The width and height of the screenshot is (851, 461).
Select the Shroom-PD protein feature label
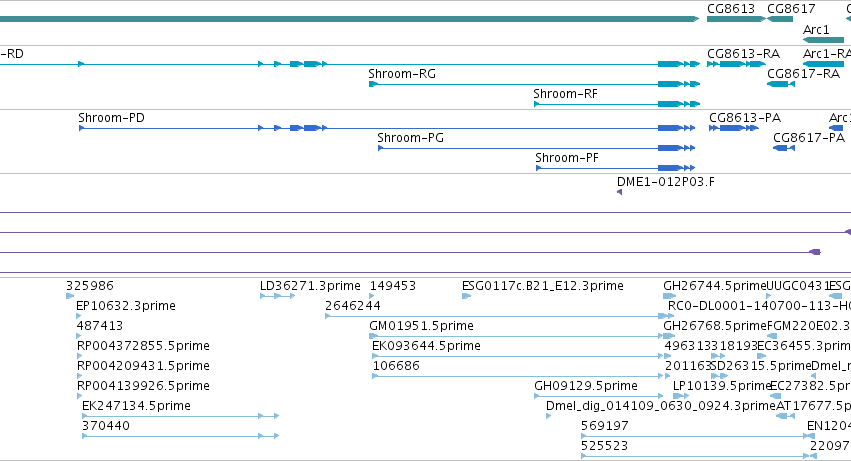tap(111, 118)
